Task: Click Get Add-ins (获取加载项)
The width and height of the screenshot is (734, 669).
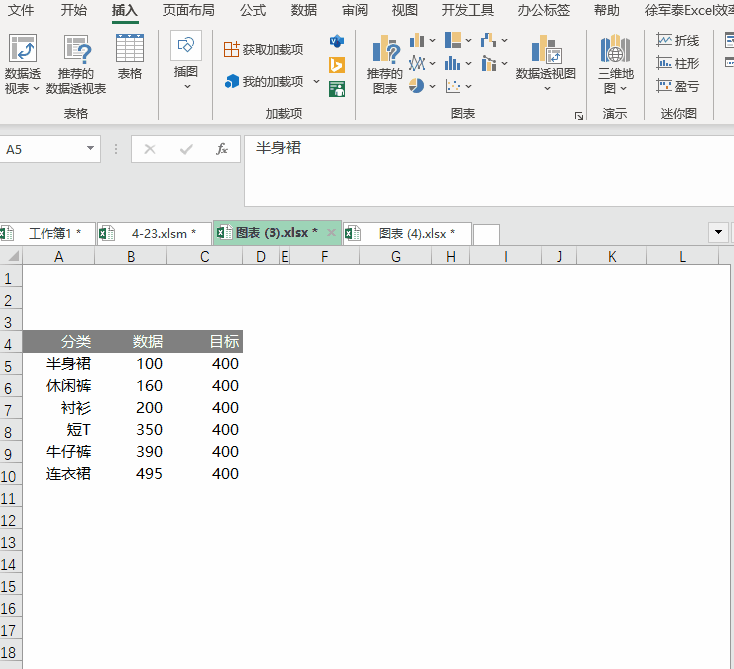Action: (x=264, y=49)
